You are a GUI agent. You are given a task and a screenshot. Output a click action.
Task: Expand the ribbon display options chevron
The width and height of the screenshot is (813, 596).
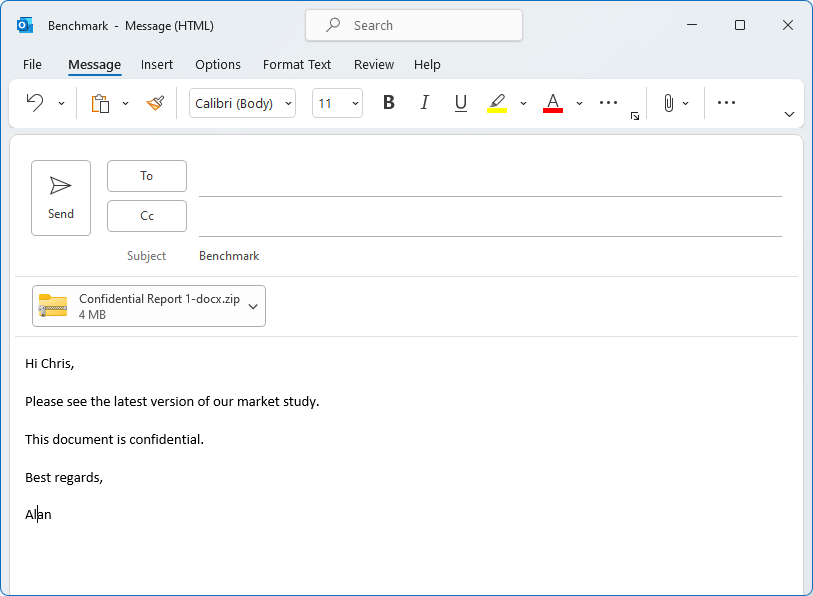pyautogui.click(x=789, y=114)
